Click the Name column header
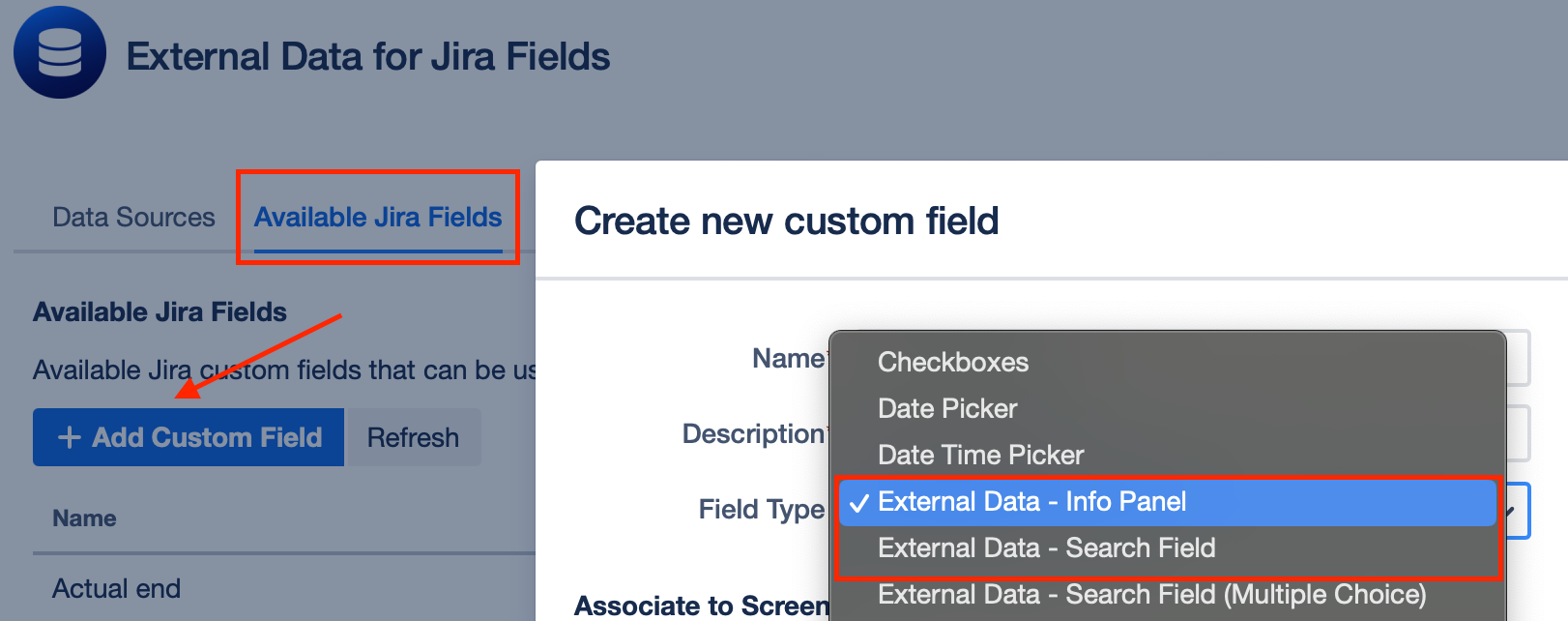The width and height of the screenshot is (1568, 621). (84, 518)
